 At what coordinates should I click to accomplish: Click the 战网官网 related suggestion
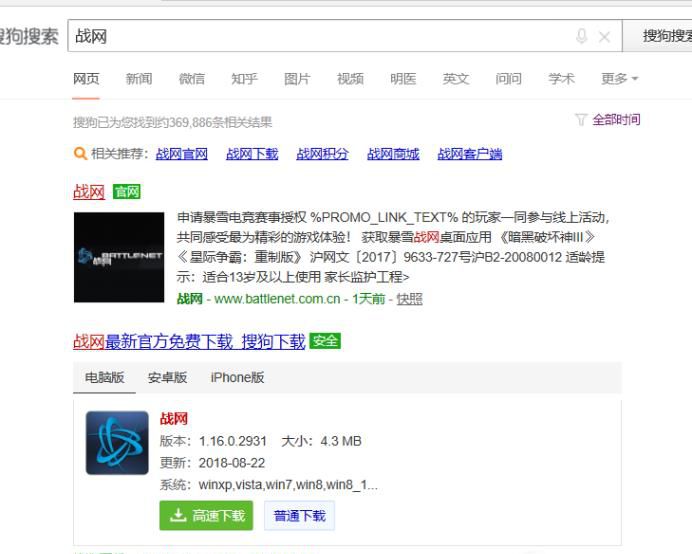pos(181,154)
